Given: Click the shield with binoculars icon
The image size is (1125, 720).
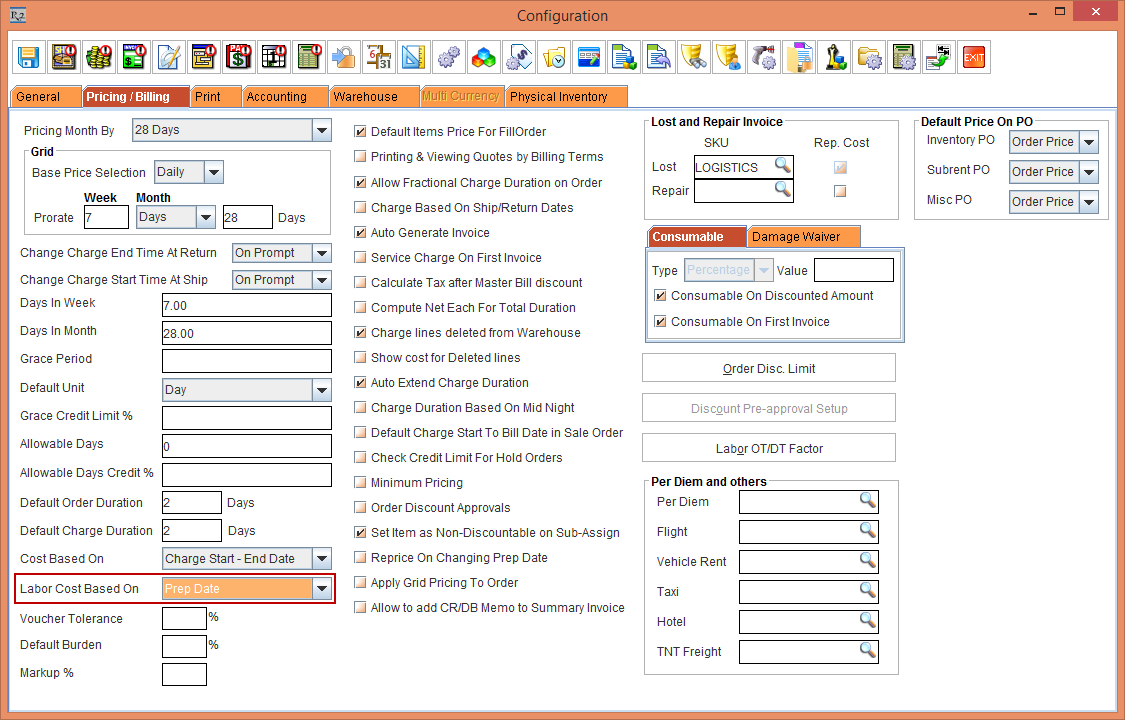Looking at the screenshot, I should 692,57.
